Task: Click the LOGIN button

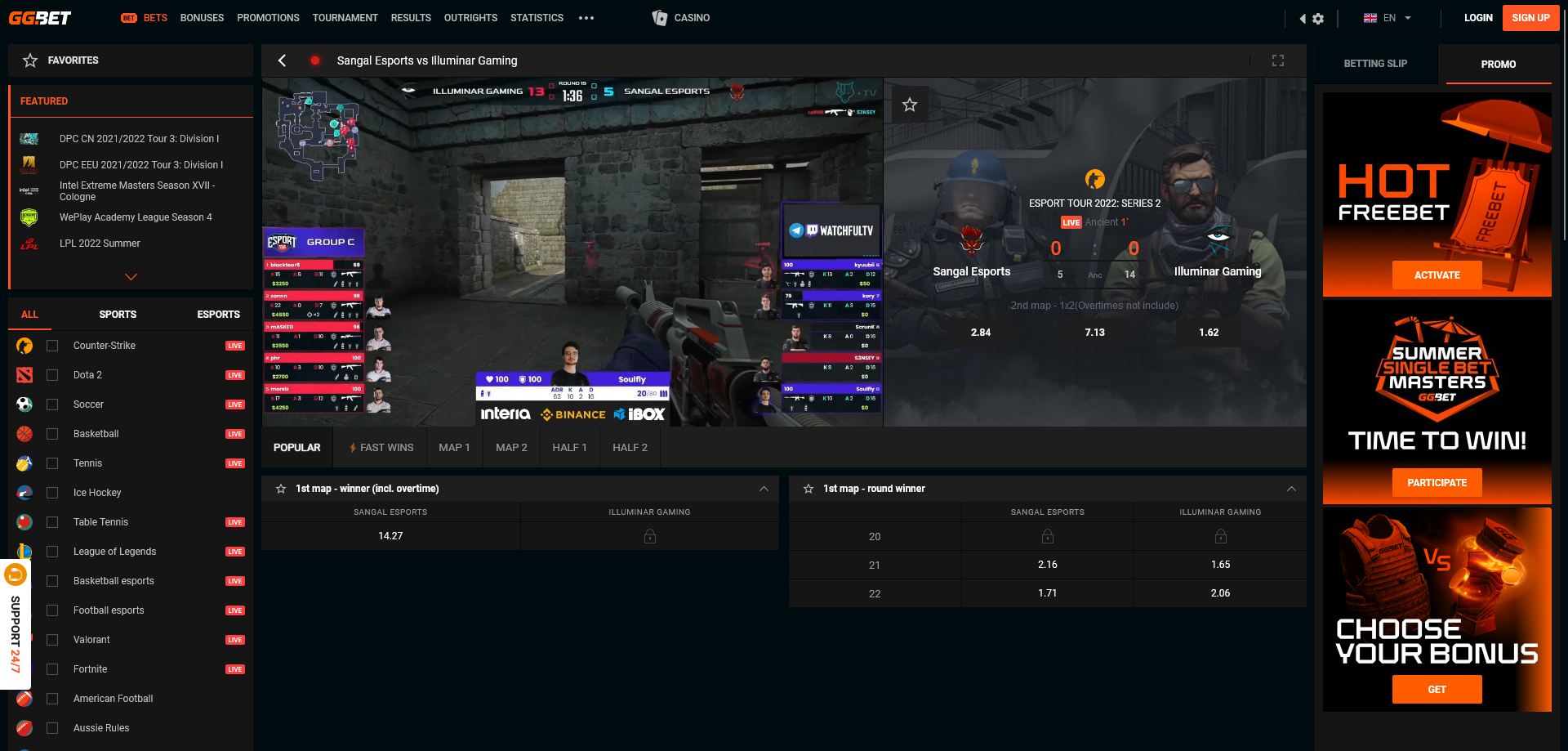Action: pyautogui.click(x=1478, y=18)
